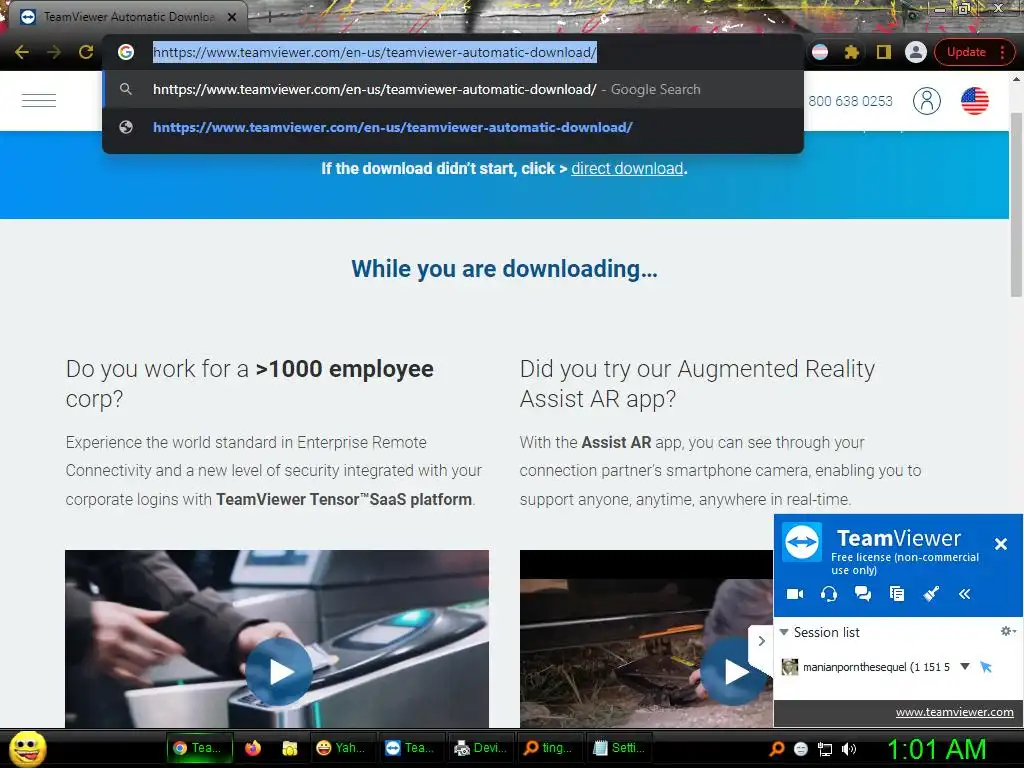Click the blue remote-control cursor icon for the session
This screenshot has width=1024, height=768.
(985, 667)
